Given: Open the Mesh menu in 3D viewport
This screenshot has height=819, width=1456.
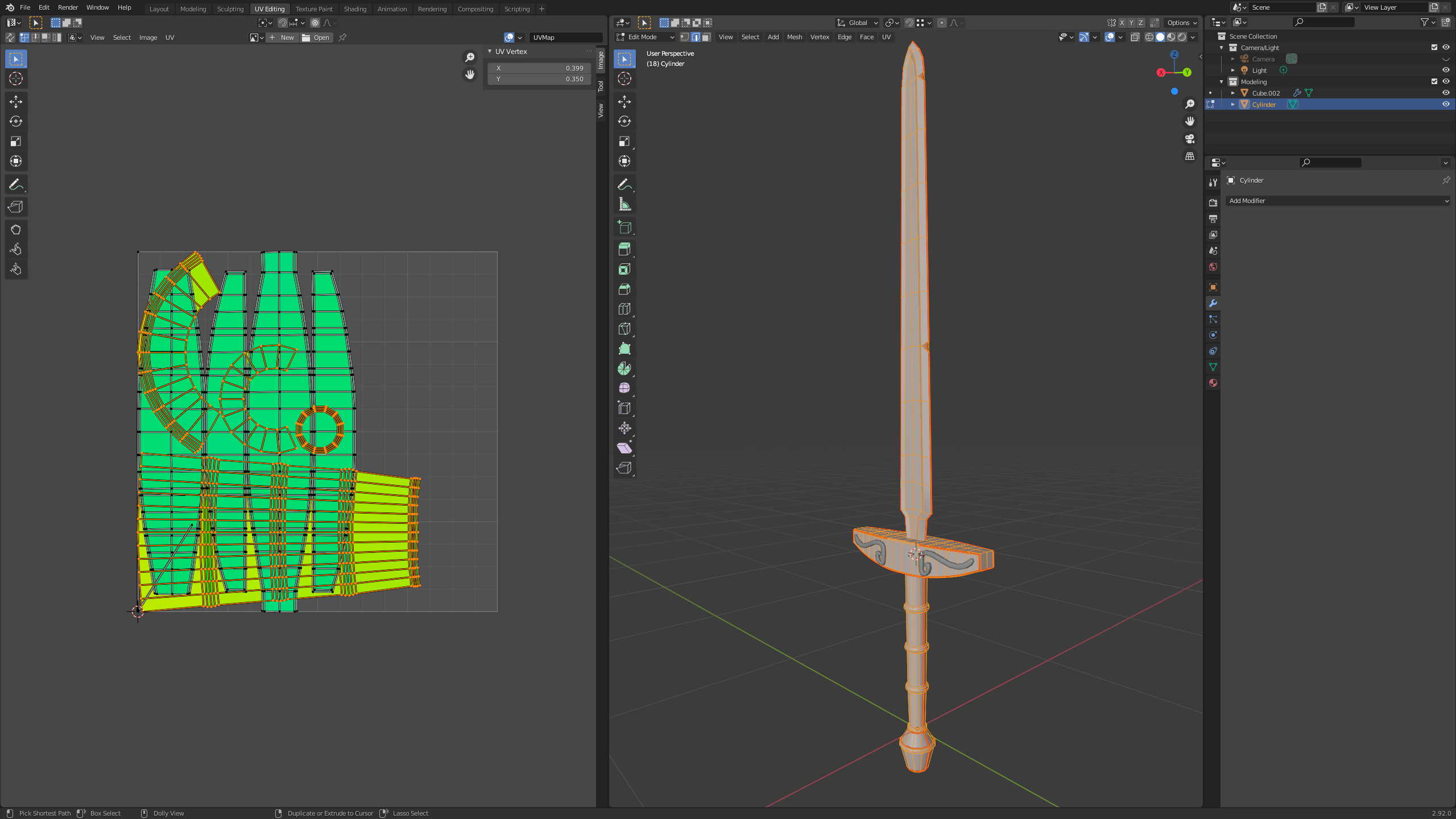Looking at the screenshot, I should 794,37.
